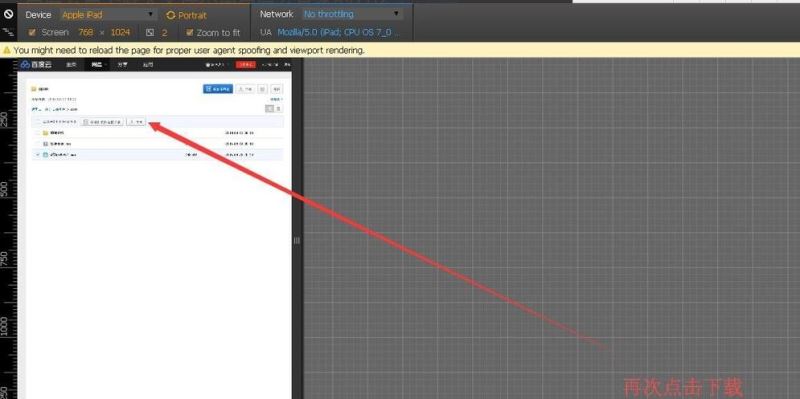
Task: Click the Portrait rotate orientation button
Action: (x=186, y=15)
